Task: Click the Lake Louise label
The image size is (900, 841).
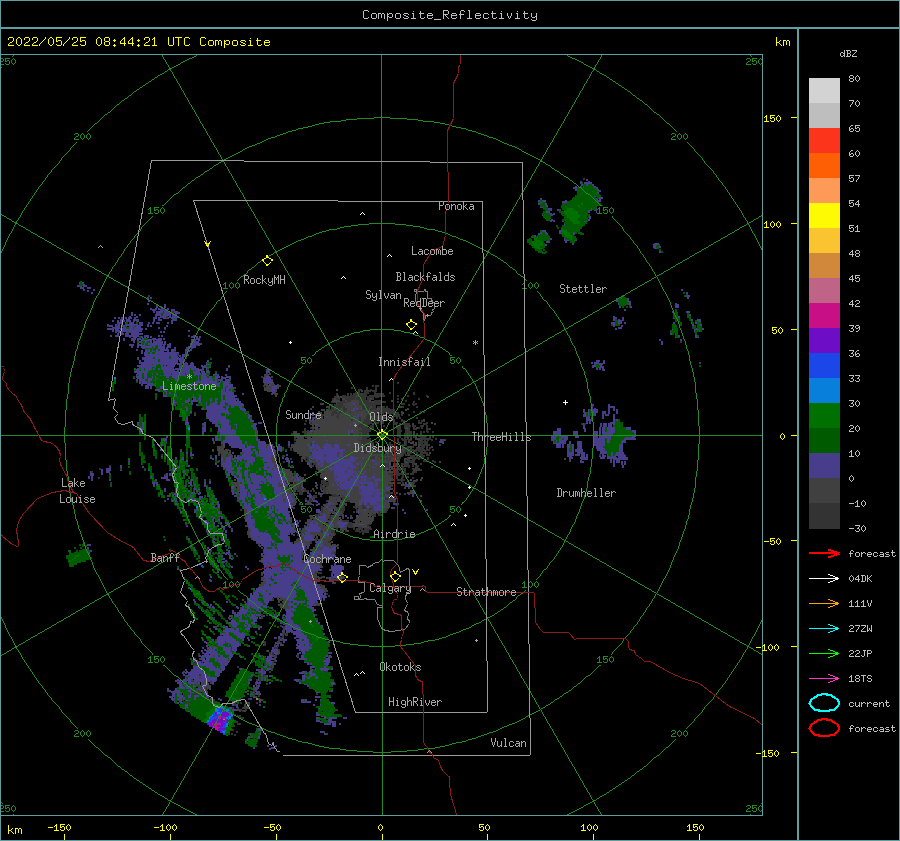Action: tap(77, 491)
